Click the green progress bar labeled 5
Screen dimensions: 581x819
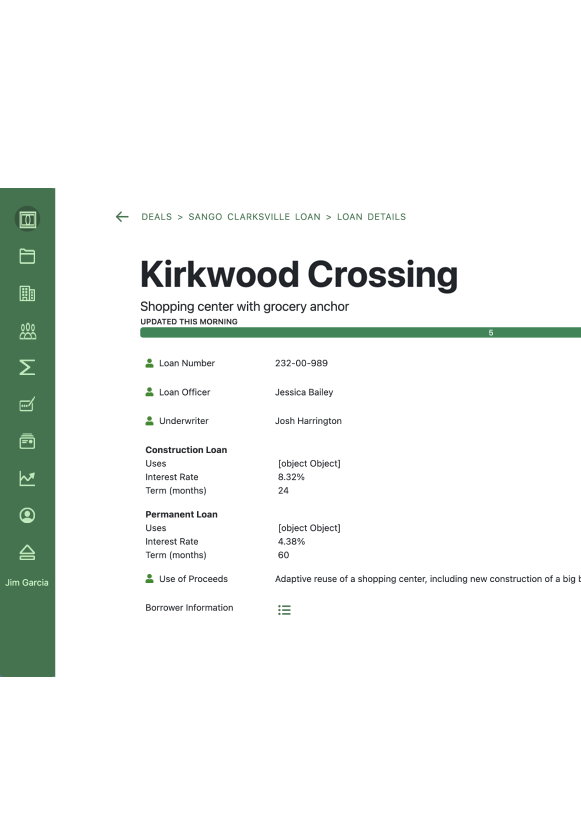(x=361, y=333)
